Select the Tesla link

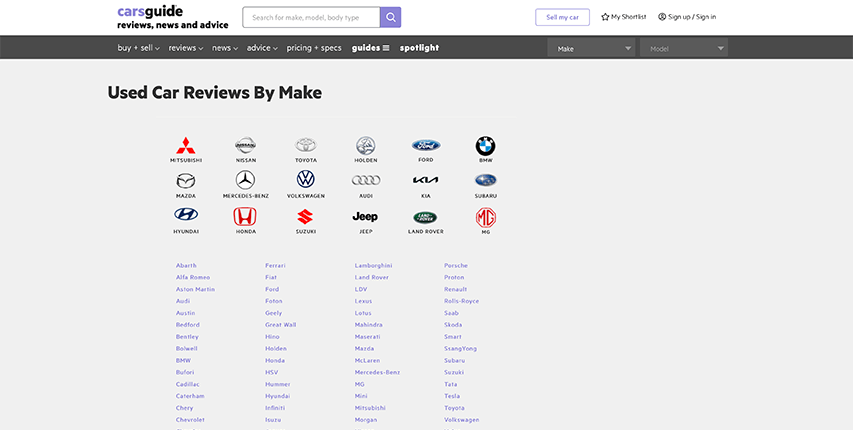point(452,396)
